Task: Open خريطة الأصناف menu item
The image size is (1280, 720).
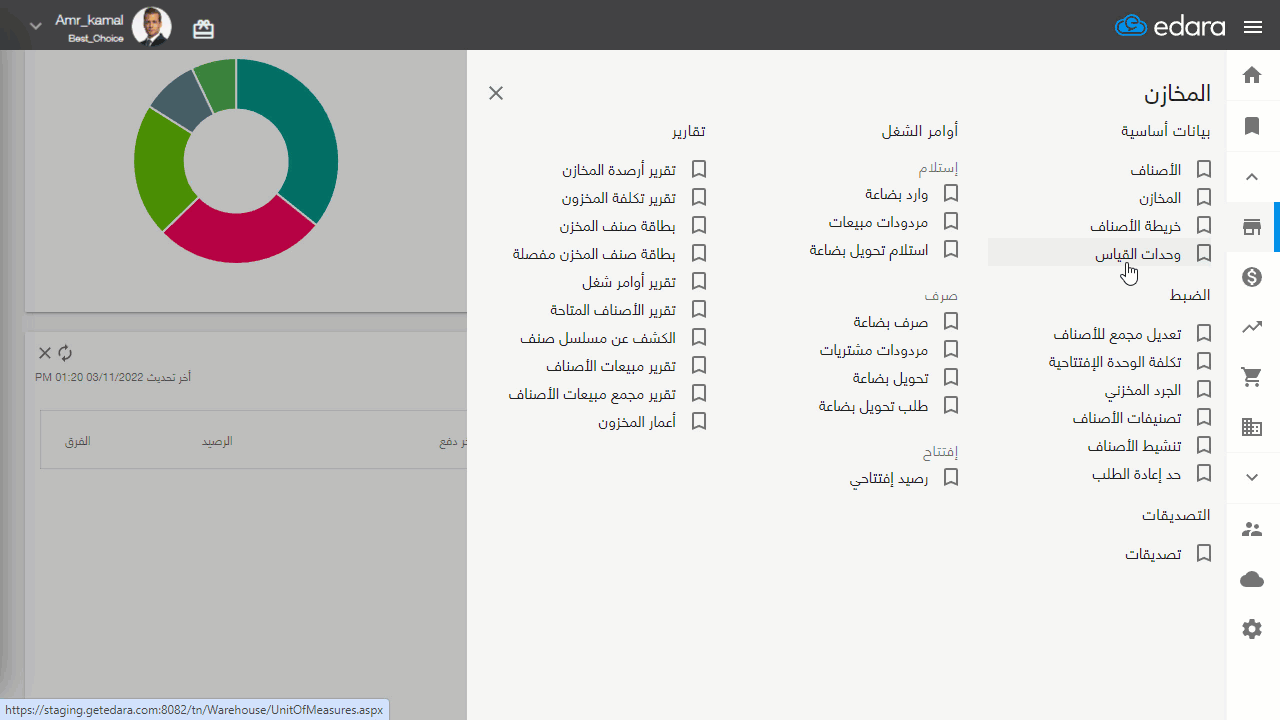Action: tap(1135, 226)
